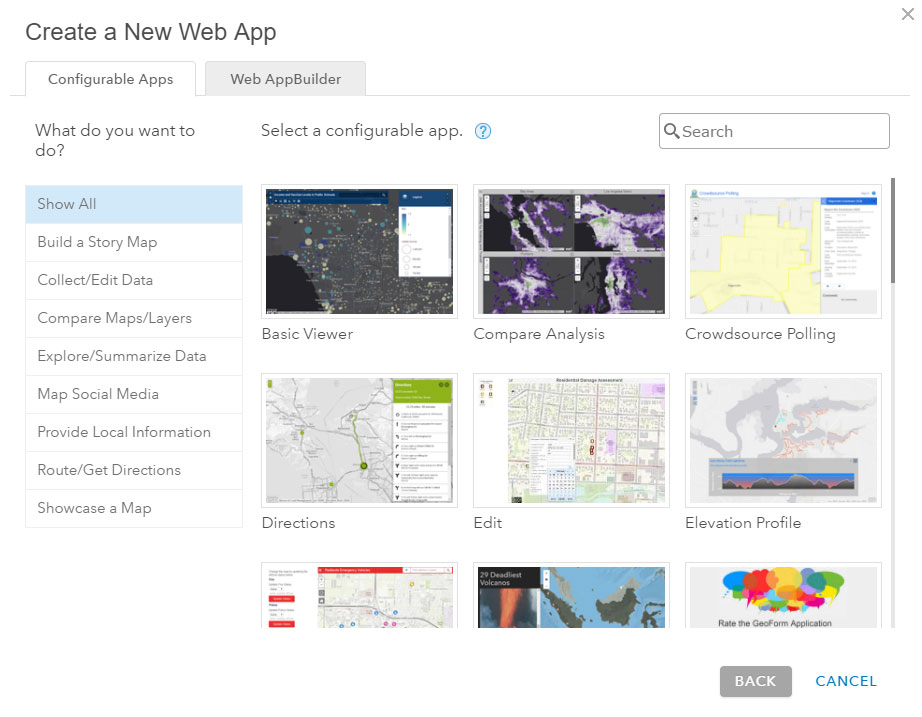Switch to the Web AppBuilder tab
Viewport: 922px width, 717px height.
285,79
